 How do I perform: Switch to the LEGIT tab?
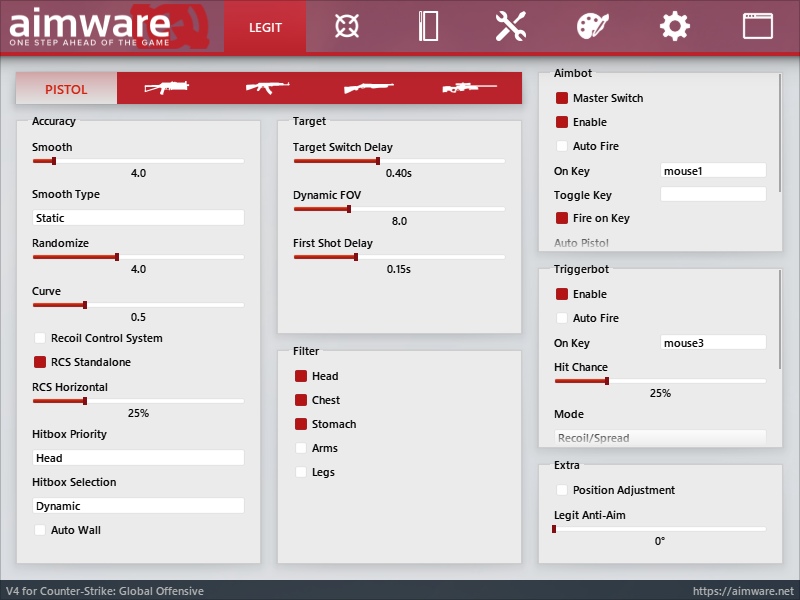click(x=265, y=27)
